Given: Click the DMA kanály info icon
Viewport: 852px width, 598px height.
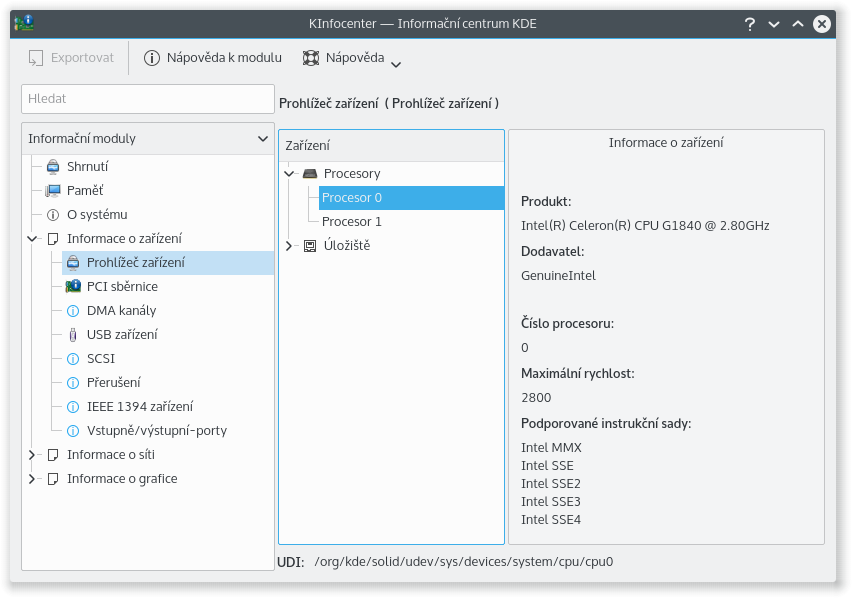Looking at the screenshot, I should [x=73, y=311].
